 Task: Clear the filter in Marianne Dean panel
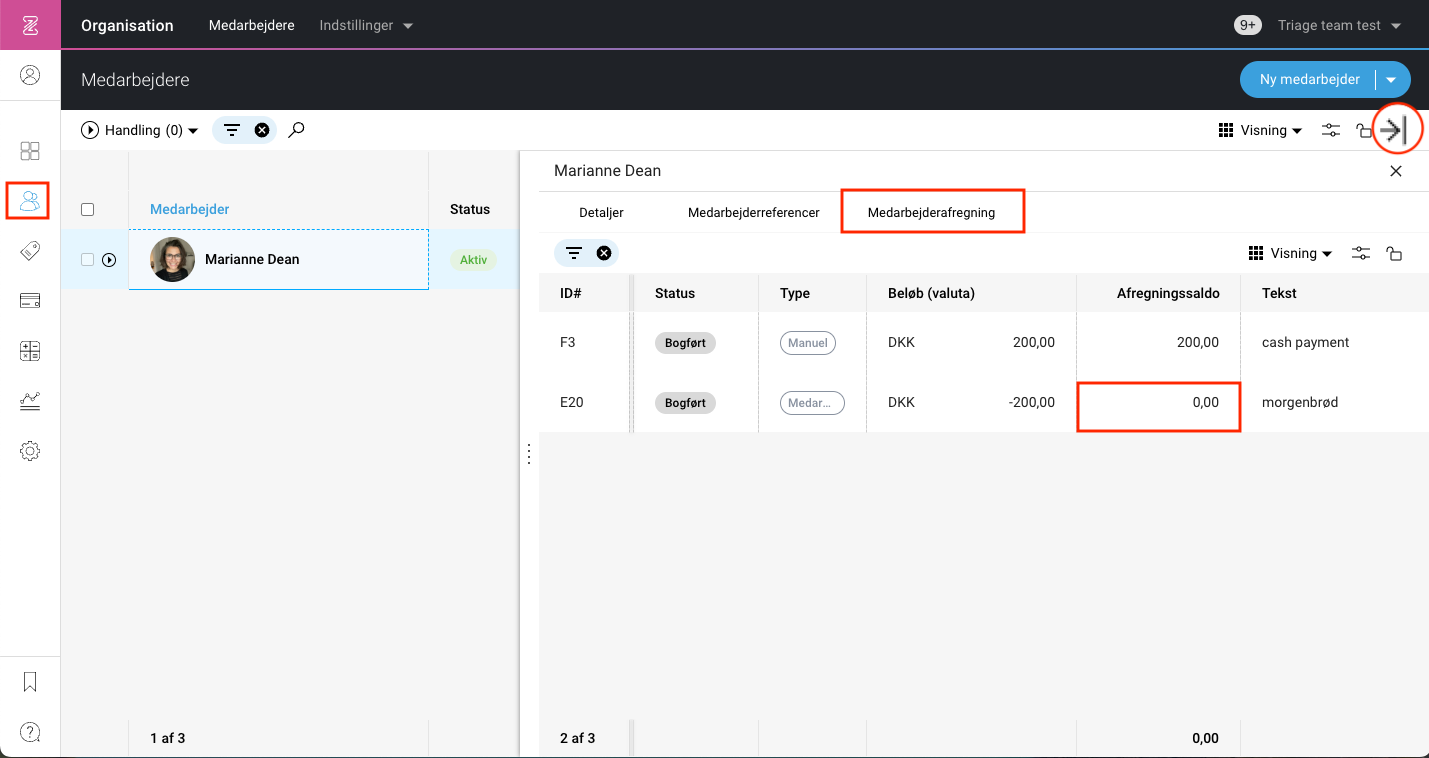(604, 253)
